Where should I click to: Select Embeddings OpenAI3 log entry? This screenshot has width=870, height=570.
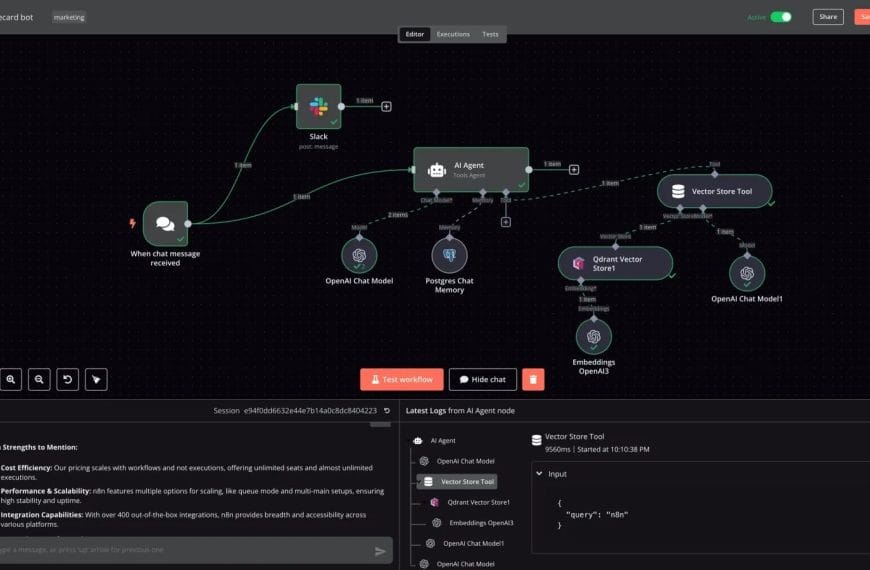click(x=473, y=523)
